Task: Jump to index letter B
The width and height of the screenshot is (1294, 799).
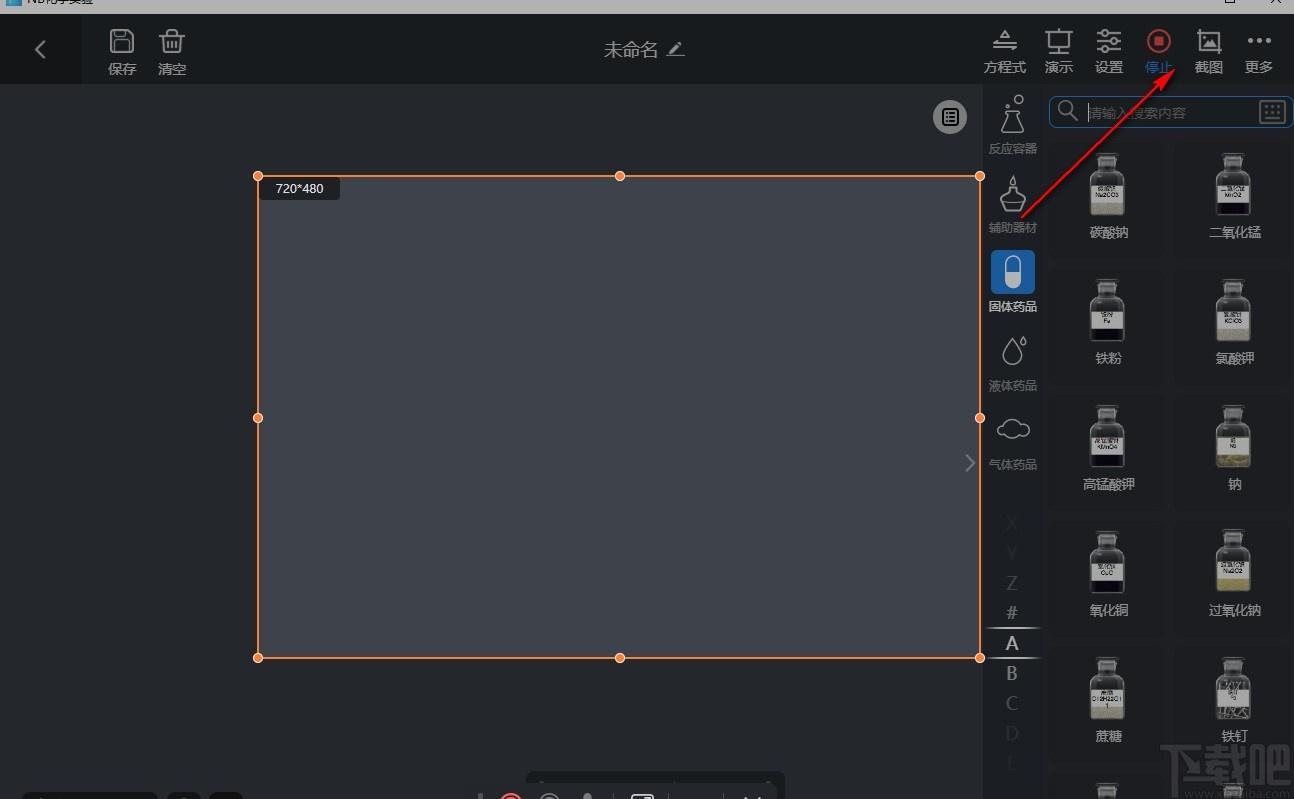Action: pos(1012,673)
